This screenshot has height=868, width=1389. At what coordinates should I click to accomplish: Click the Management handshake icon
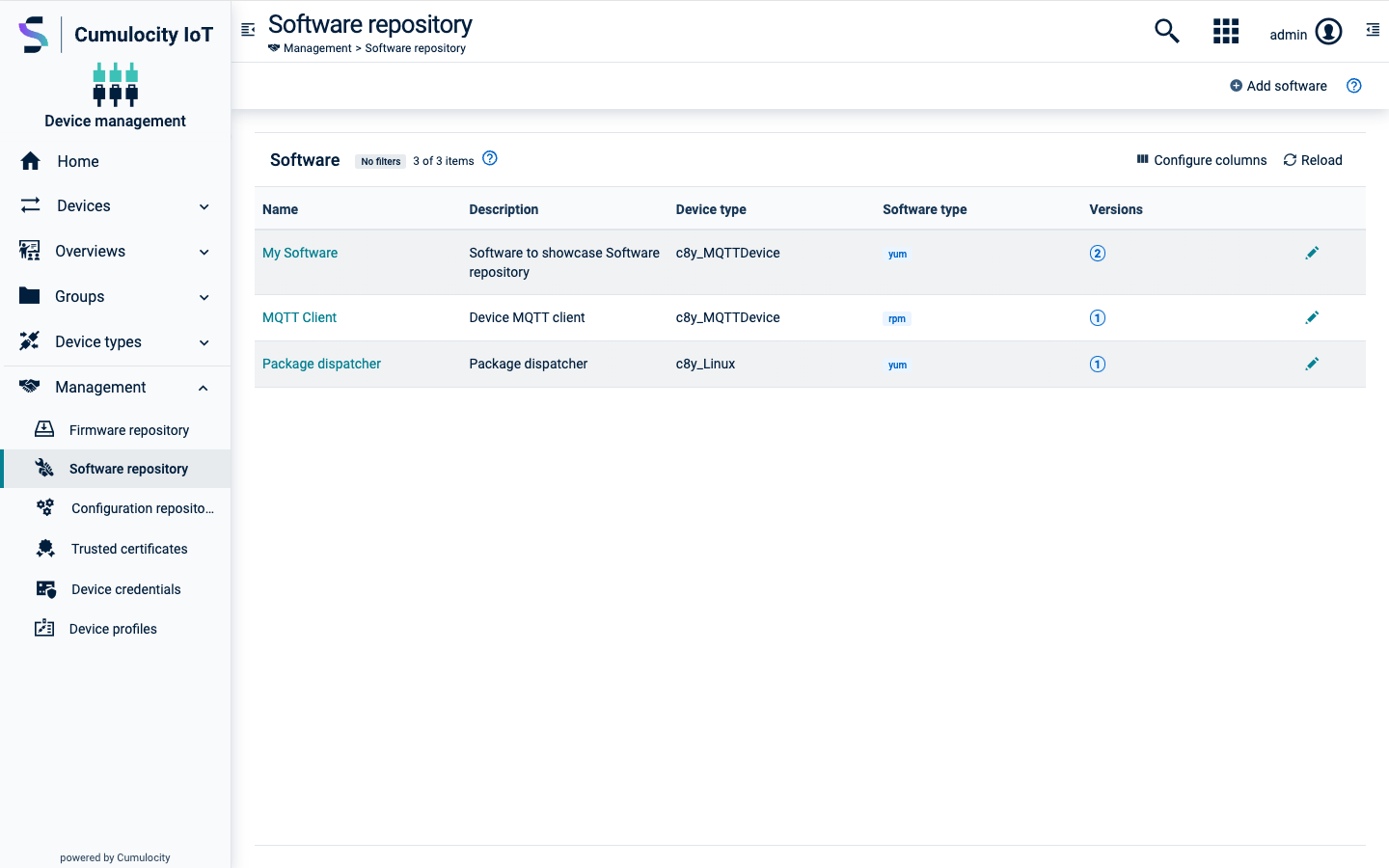coord(30,387)
